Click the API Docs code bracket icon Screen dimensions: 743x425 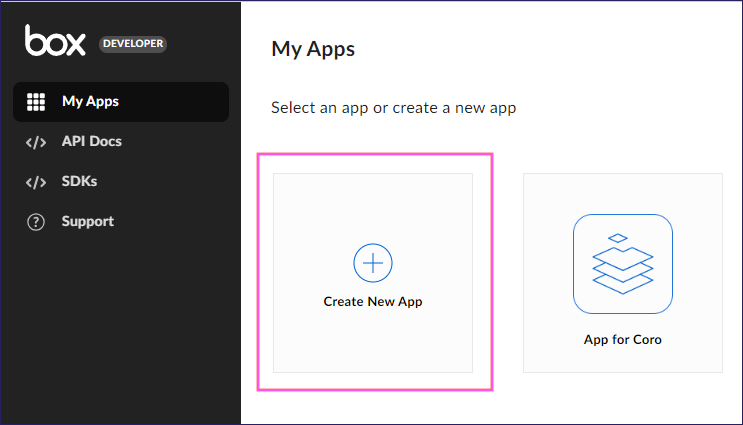(36, 142)
